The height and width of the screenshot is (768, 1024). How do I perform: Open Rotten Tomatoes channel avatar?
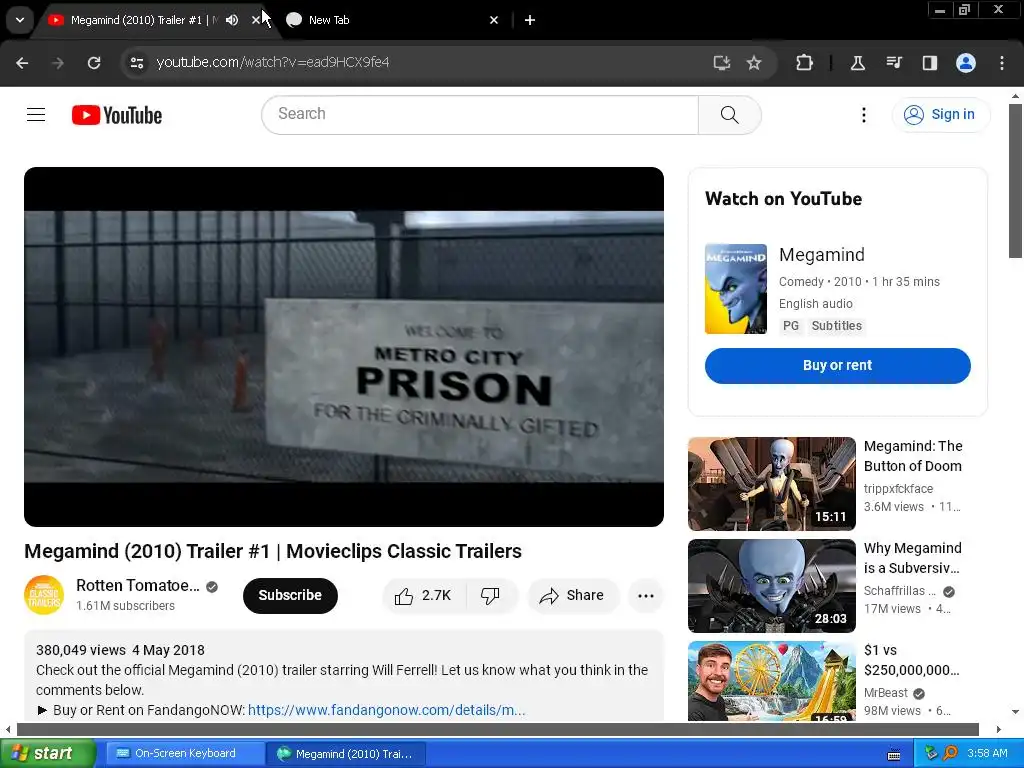point(44,595)
